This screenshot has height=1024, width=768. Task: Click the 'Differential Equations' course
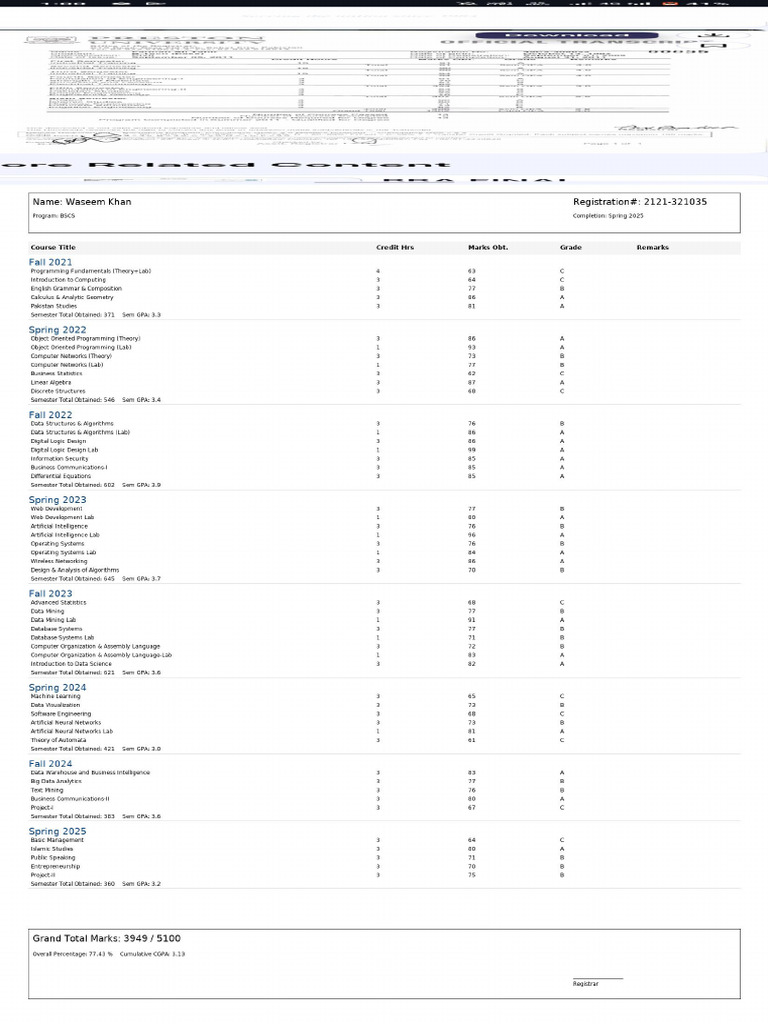tap(61, 477)
